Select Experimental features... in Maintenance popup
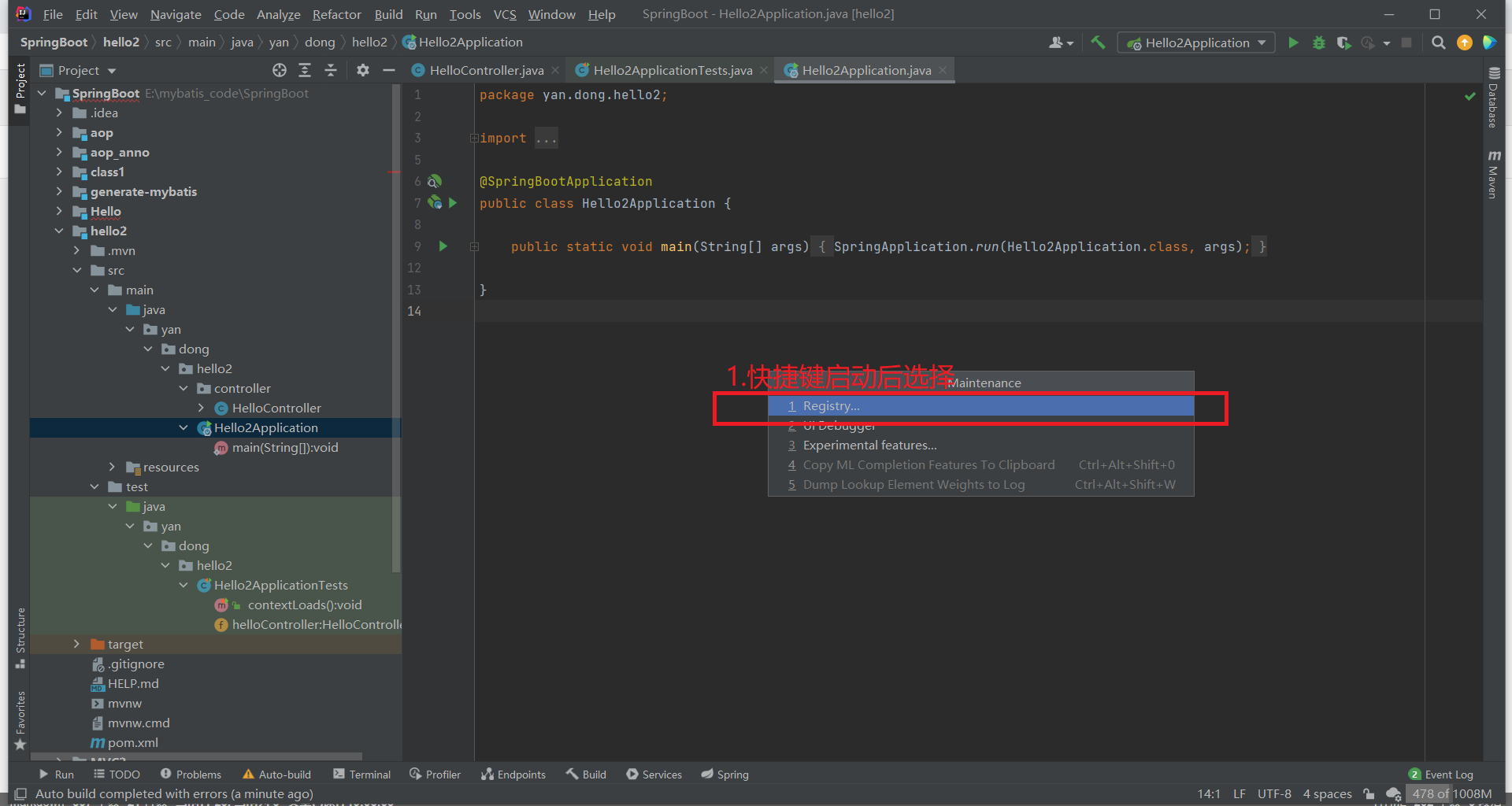The height and width of the screenshot is (806, 1512). click(x=980, y=446)
